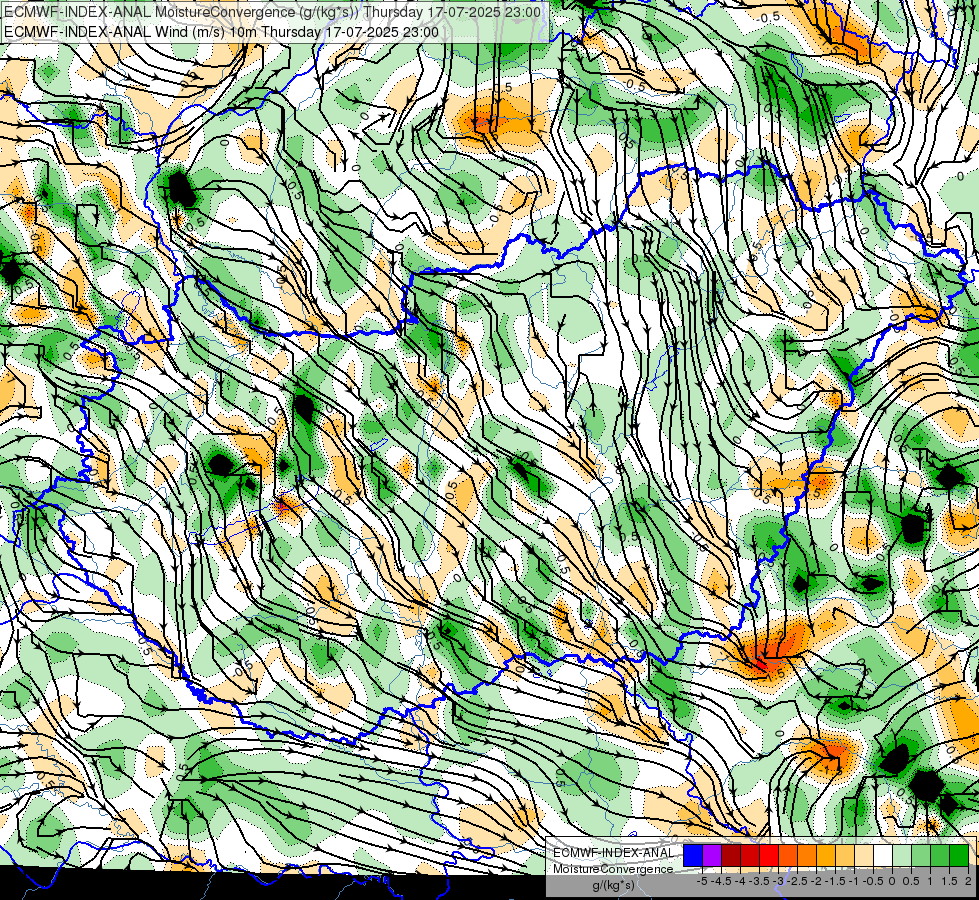Screen dimensions: 979x900
Task: Select the darkest green swatch before 2
Action: [959, 856]
